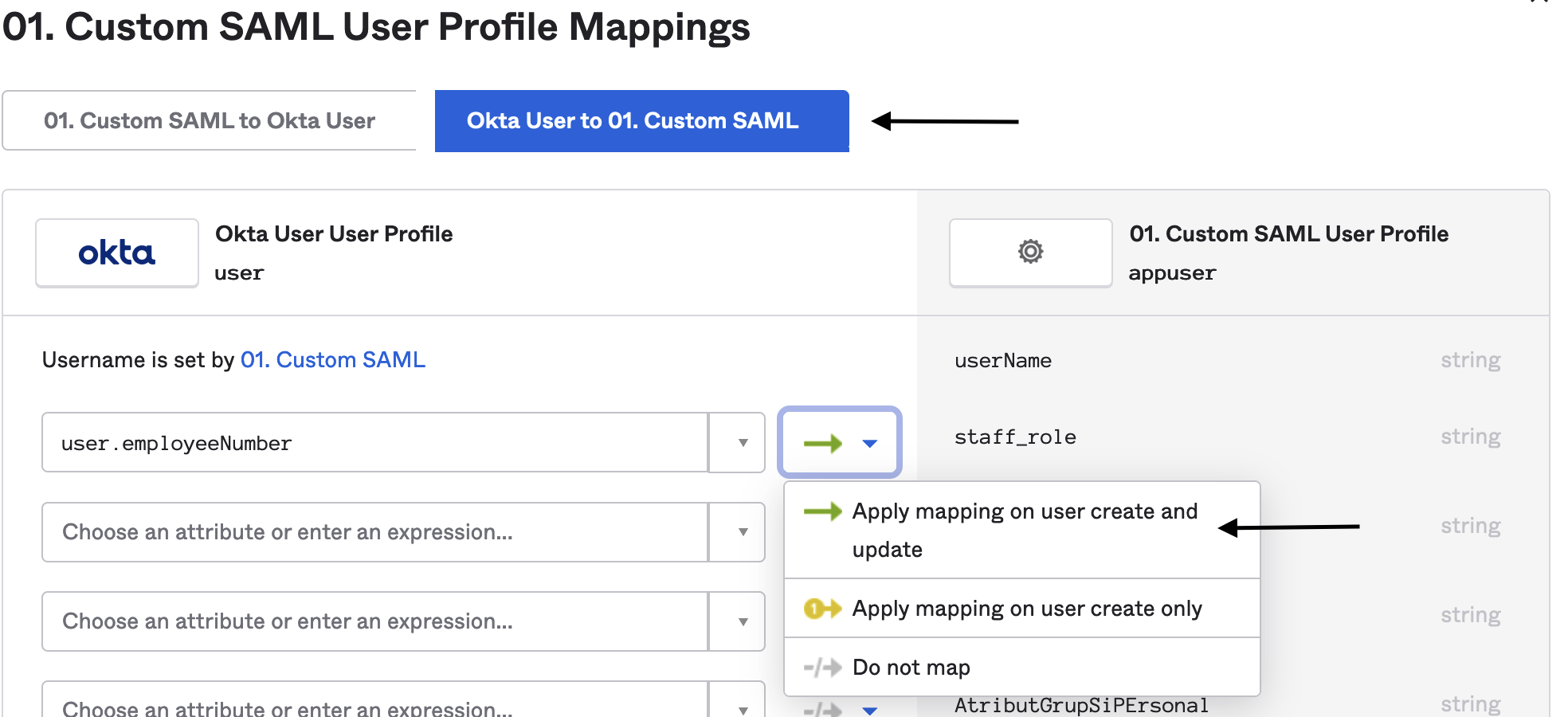Click the Okta logo icon
Image resolution: width=1568 pixels, height=717 pixels.
point(116,252)
